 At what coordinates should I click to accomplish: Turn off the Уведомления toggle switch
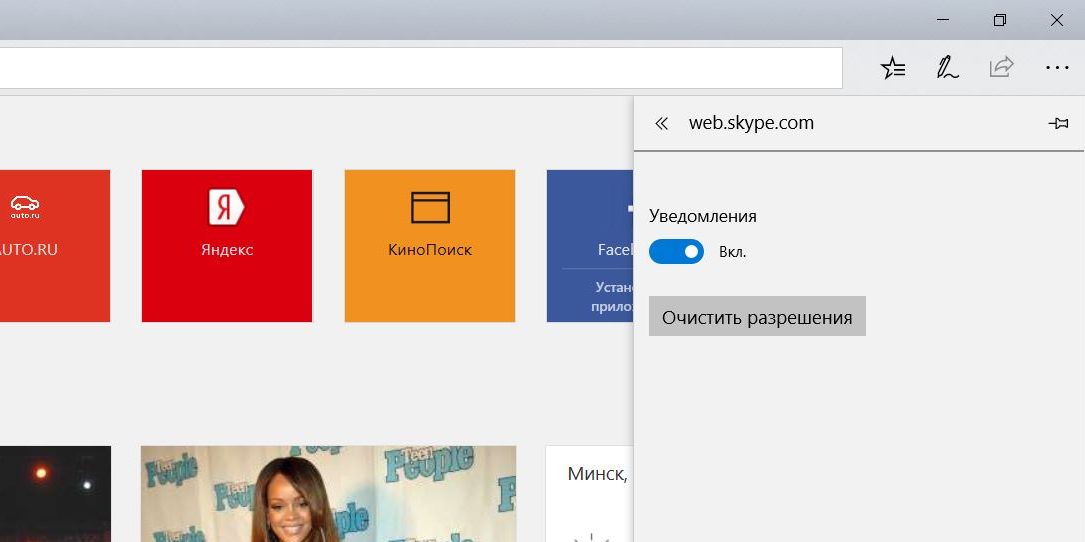676,252
